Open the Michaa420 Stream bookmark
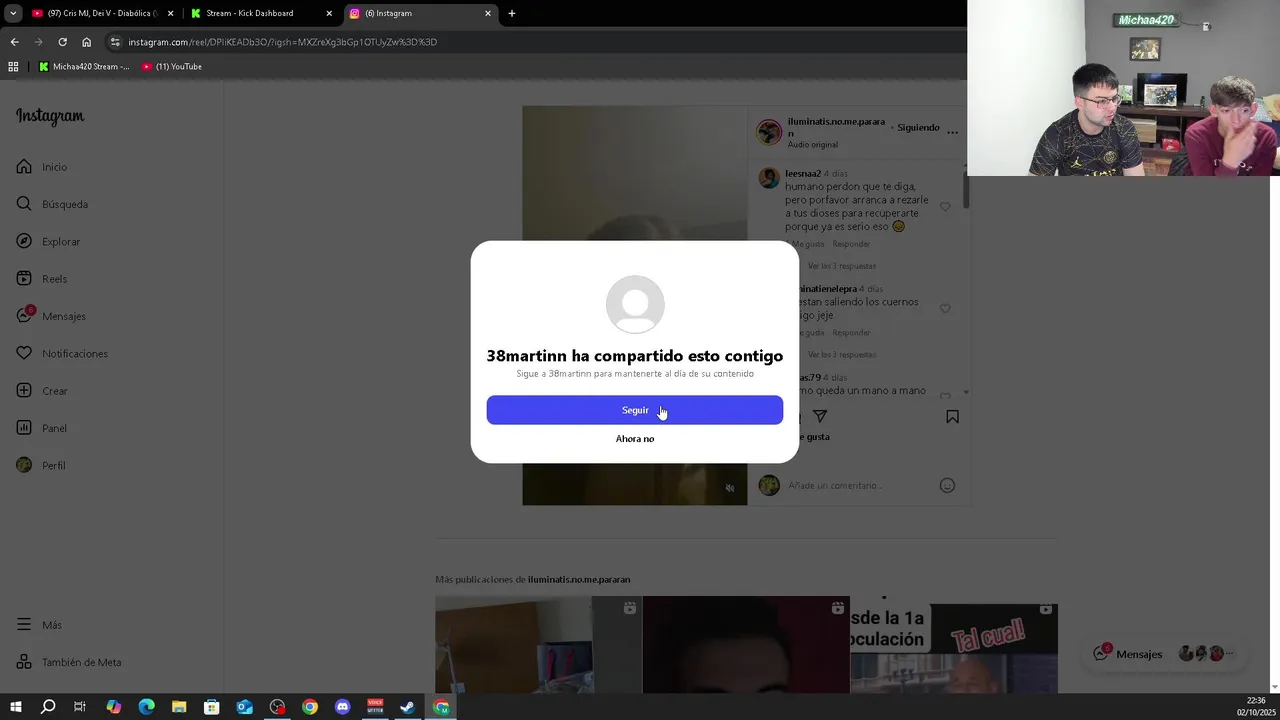This screenshot has height=720, width=1280. tap(84, 67)
